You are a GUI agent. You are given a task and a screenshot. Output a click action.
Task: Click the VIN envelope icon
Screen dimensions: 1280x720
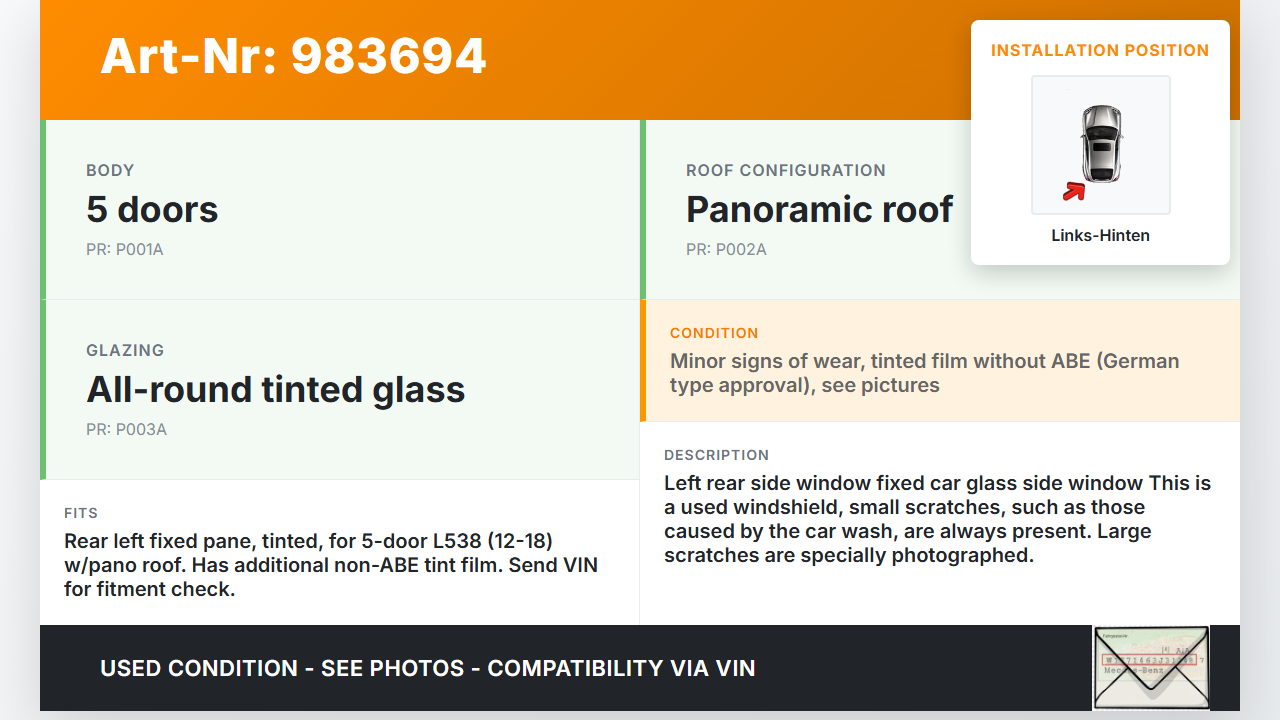1150,667
